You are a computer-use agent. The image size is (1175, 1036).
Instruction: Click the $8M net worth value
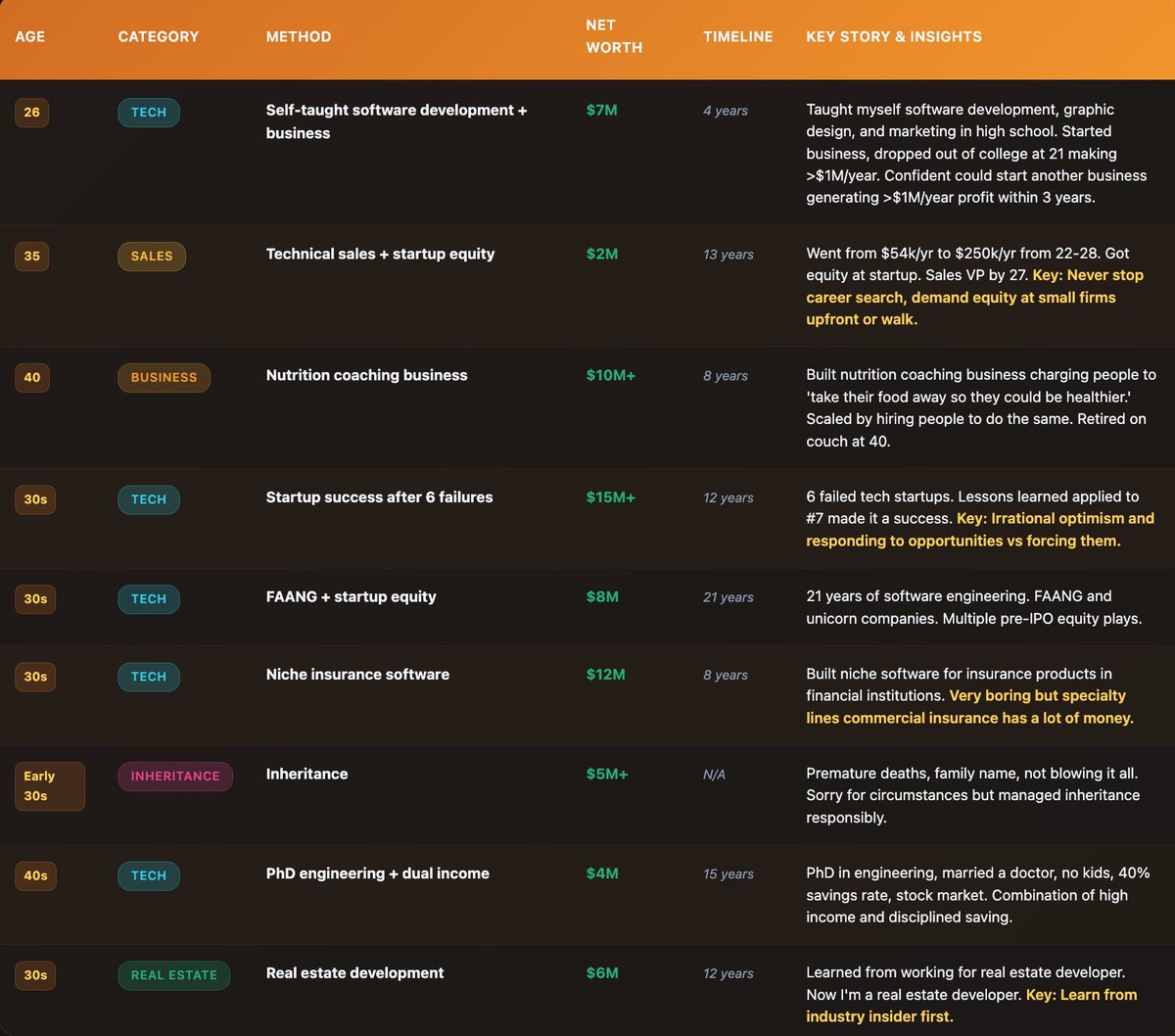[x=602, y=596]
